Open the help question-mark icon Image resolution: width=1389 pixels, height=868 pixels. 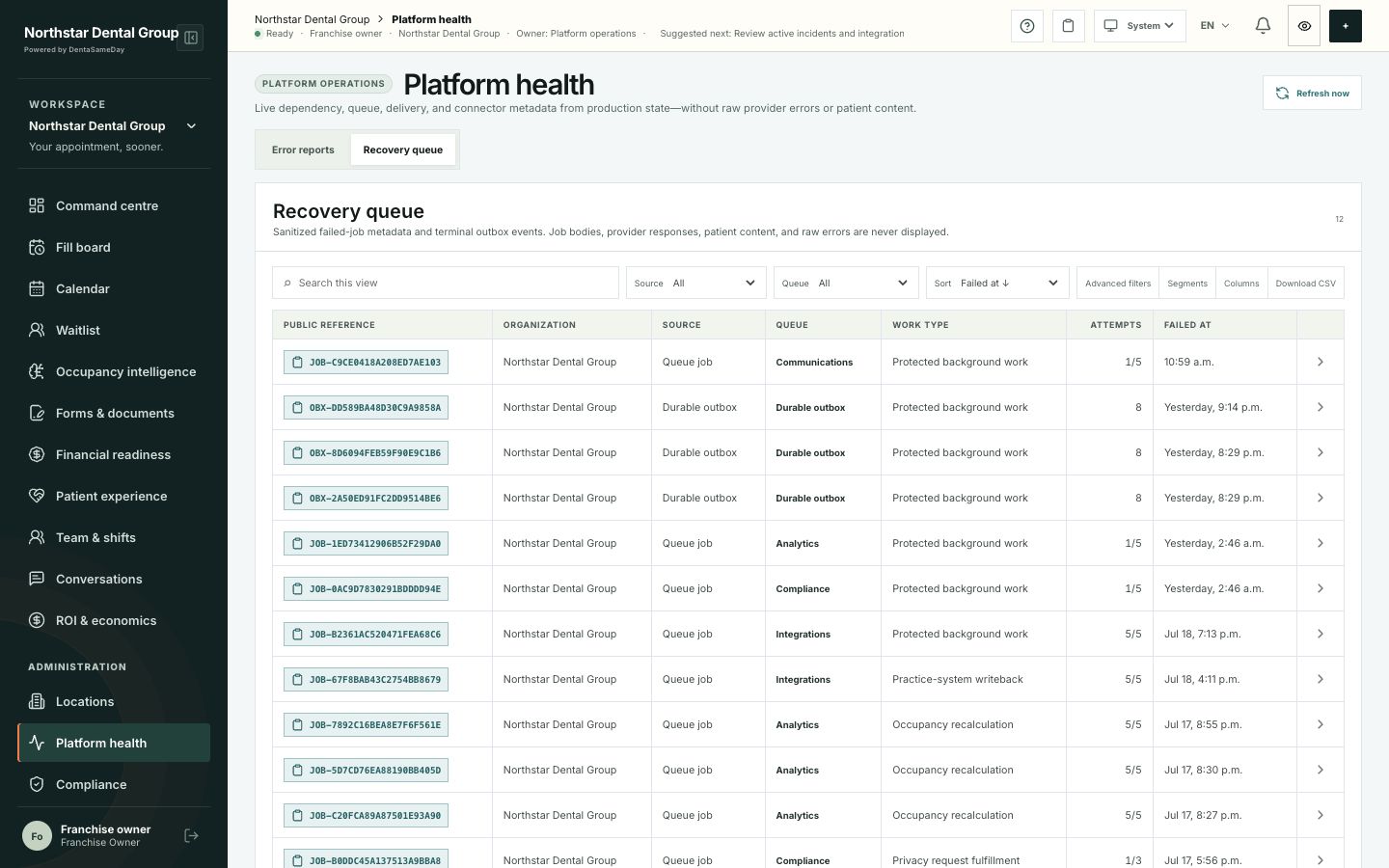pos(1027,26)
